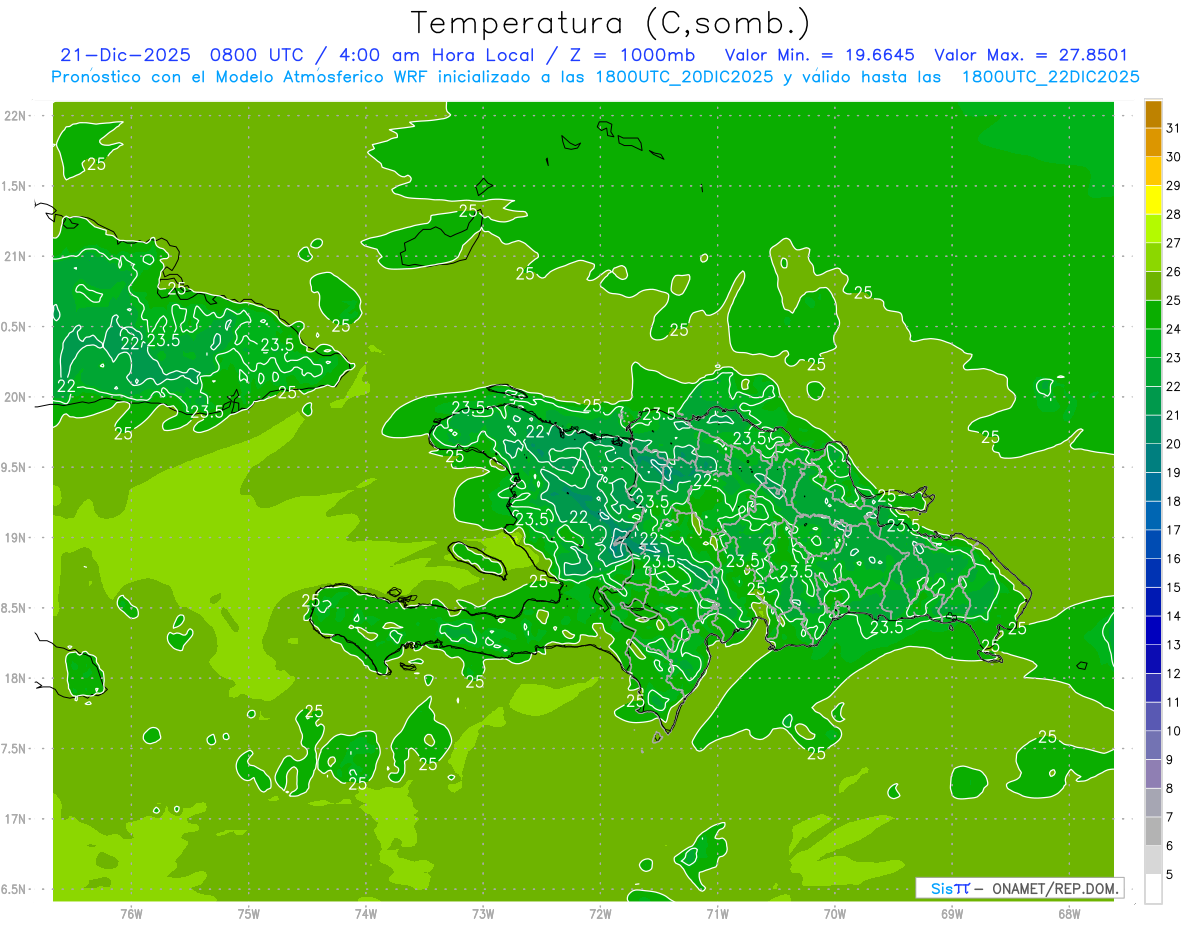Click 'Valor Max. = 27.8501' text
1200x927 pixels.
coord(1031,55)
